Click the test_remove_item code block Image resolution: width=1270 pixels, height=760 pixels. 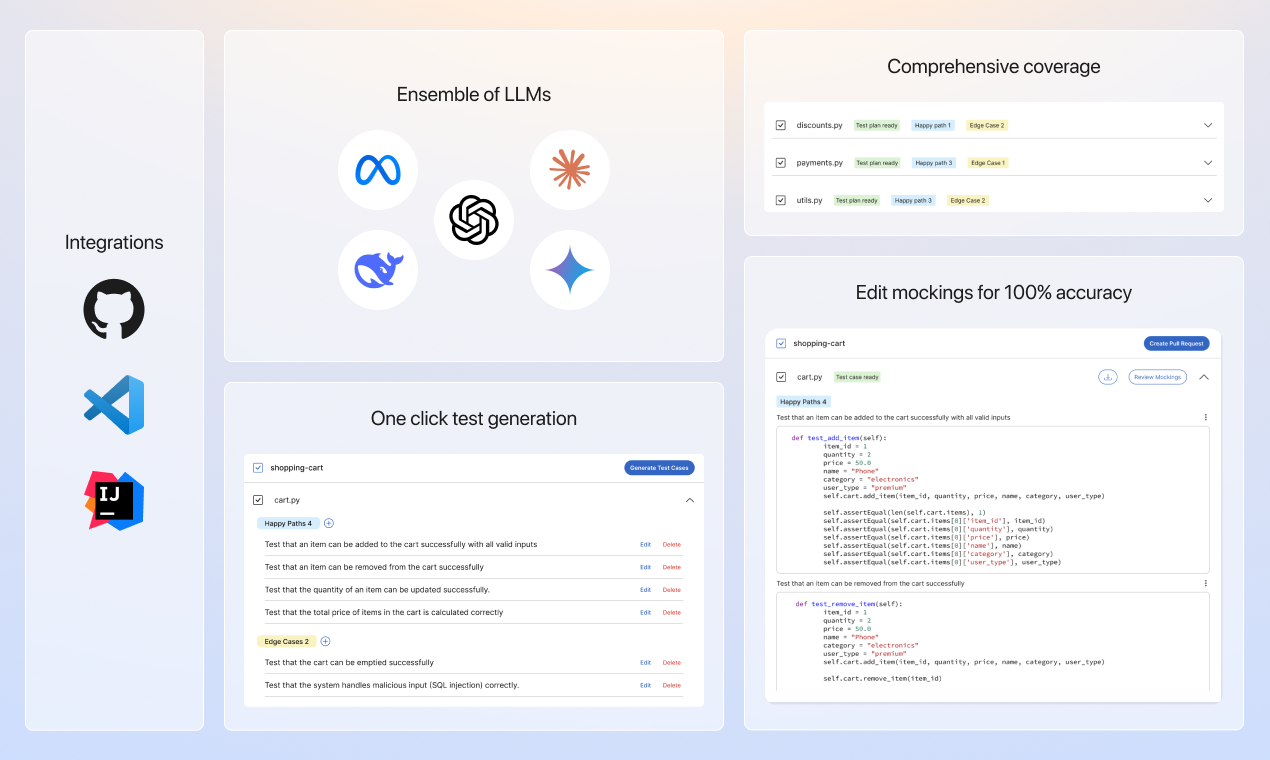tap(993, 641)
